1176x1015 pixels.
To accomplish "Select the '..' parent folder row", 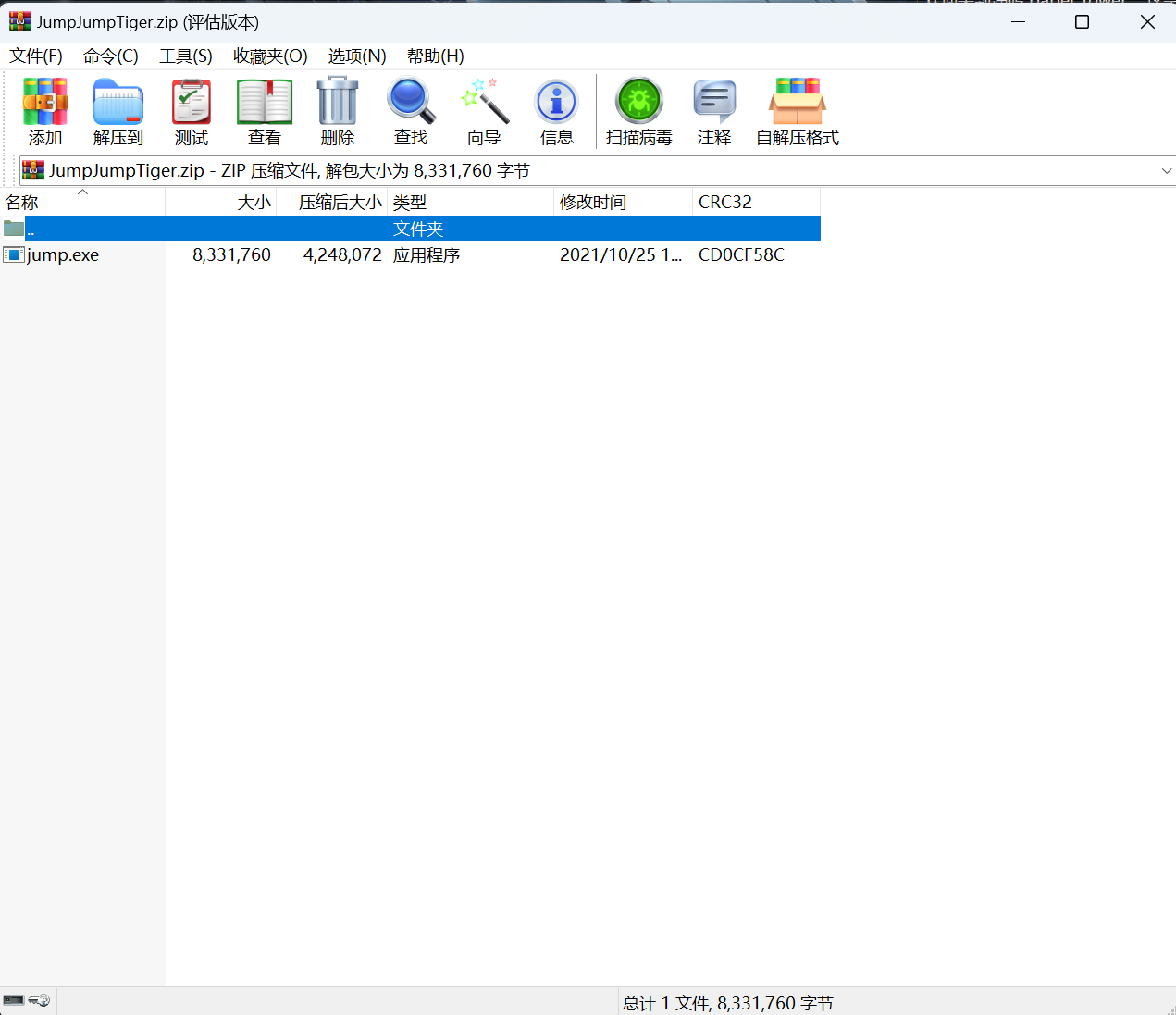I will (410, 229).
